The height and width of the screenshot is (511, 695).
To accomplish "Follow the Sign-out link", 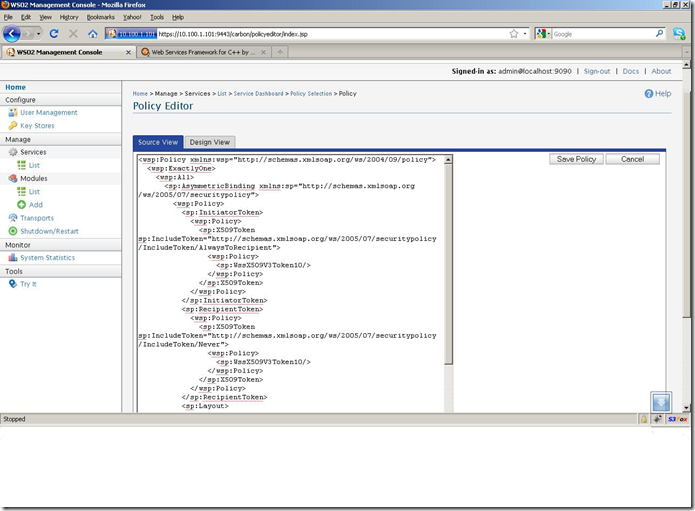I will click(597, 71).
